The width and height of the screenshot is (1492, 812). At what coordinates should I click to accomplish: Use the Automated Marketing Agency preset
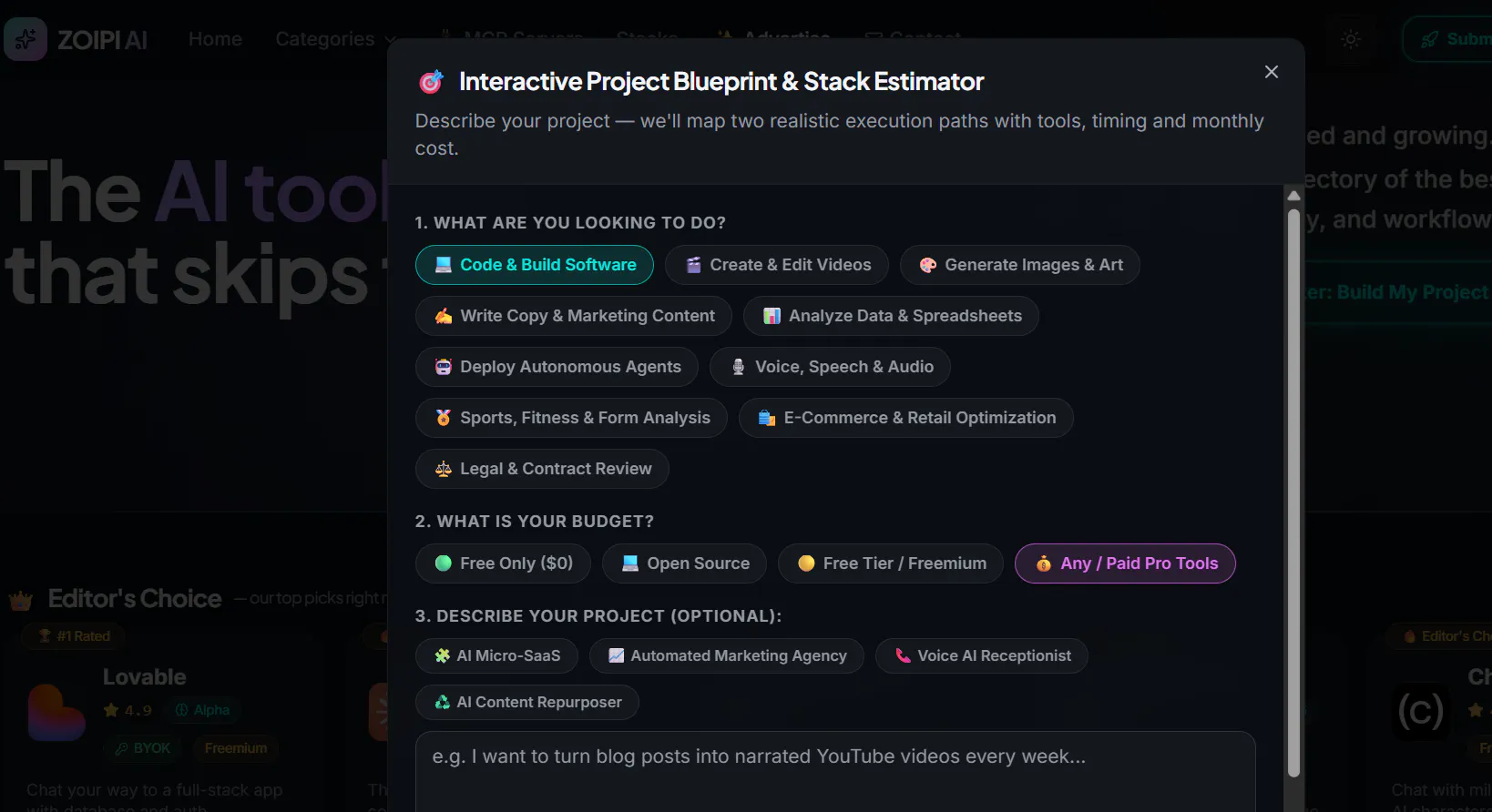727,655
